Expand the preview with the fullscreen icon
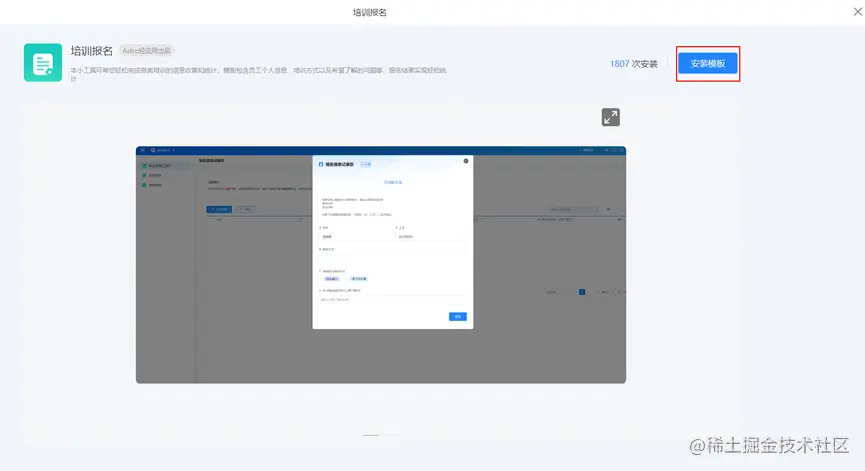This screenshot has height=471, width=865. click(611, 117)
